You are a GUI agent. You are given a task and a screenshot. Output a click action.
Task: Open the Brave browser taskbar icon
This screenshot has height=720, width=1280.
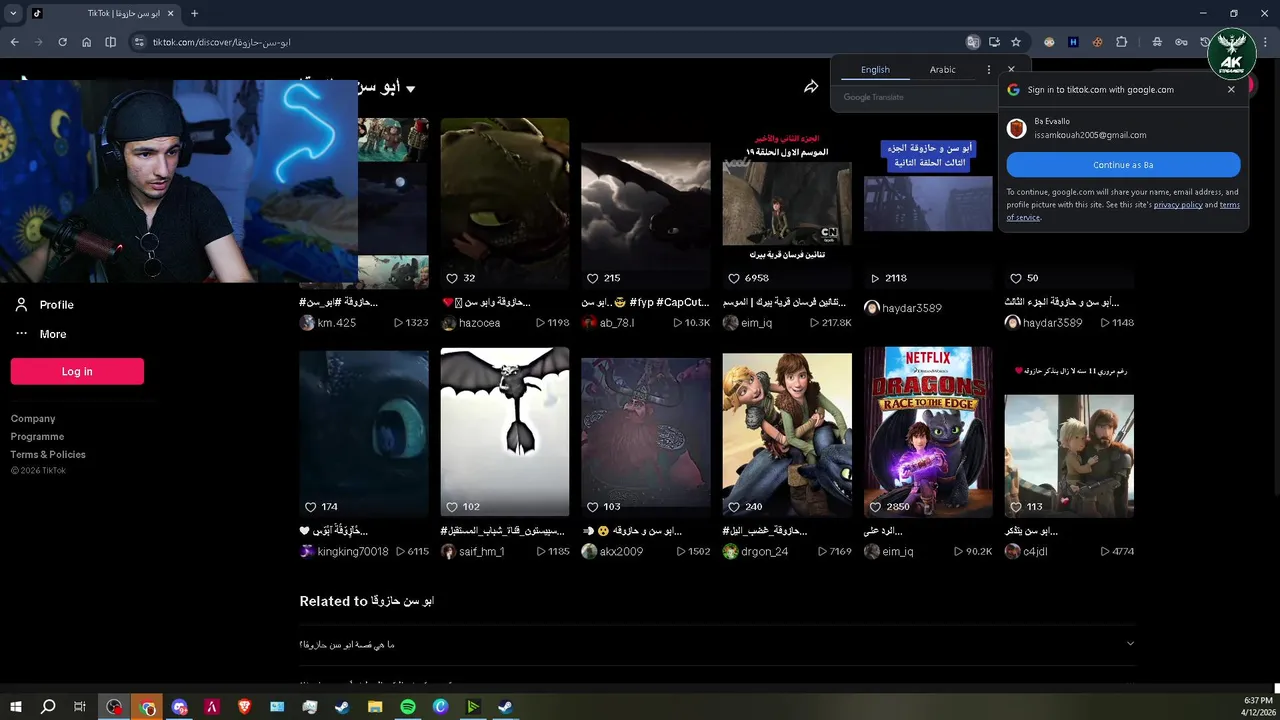pyautogui.click(x=245, y=707)
